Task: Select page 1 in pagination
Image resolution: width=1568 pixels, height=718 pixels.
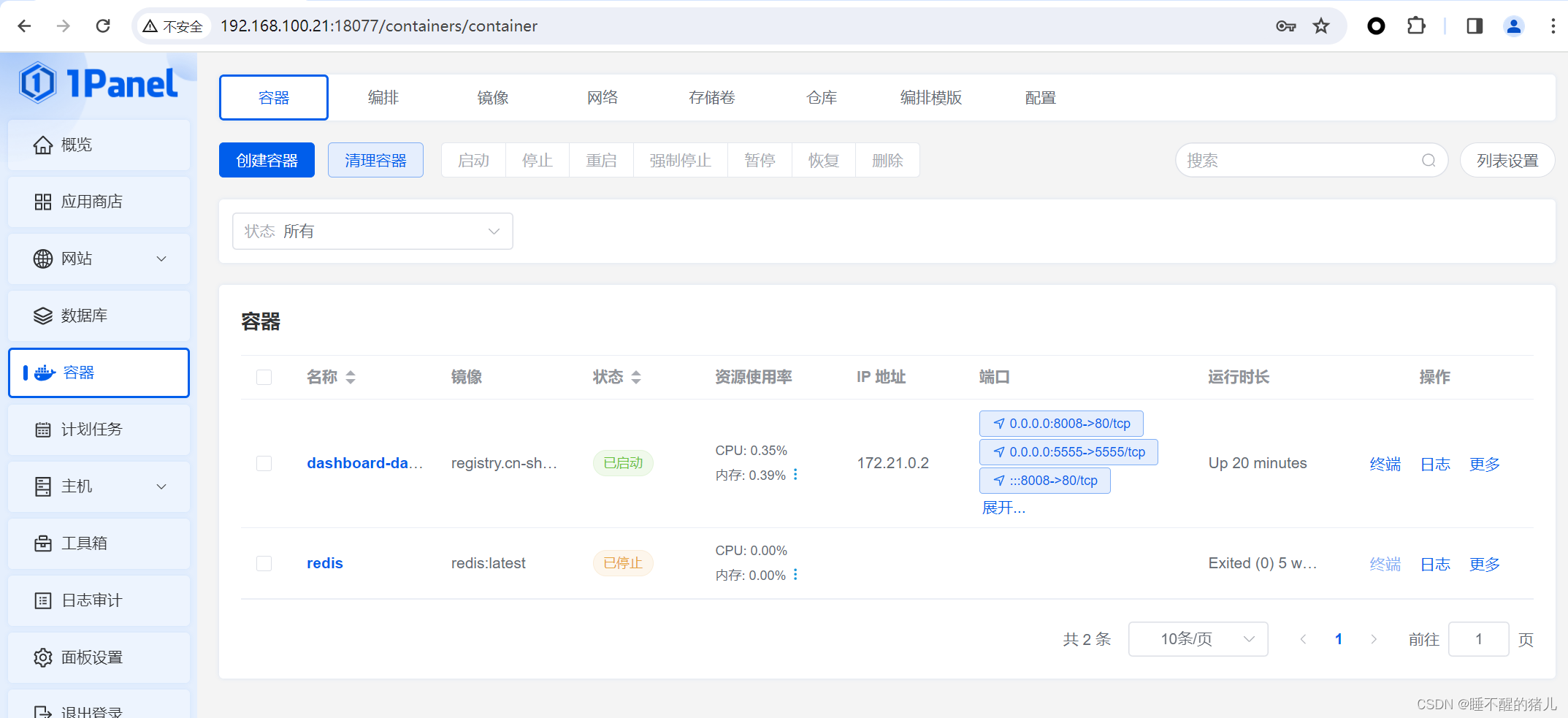Action: 1339,639
